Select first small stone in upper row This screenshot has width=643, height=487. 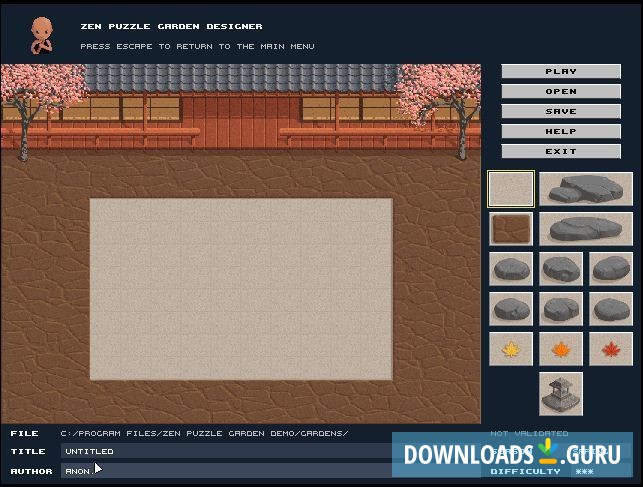pyautogui.click(x=511, y=269)
